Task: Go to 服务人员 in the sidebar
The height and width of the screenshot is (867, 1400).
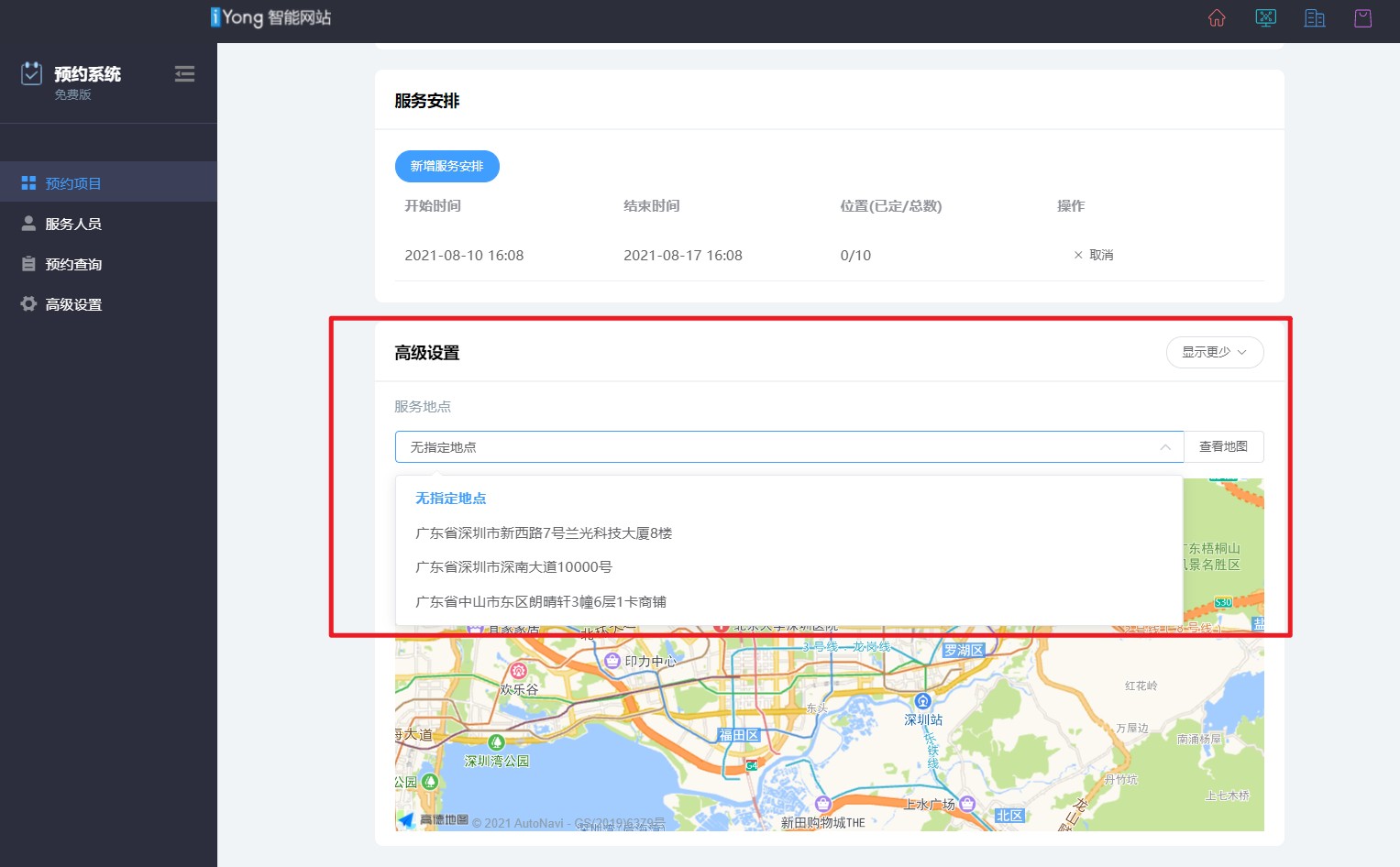Action: point(108,224)
